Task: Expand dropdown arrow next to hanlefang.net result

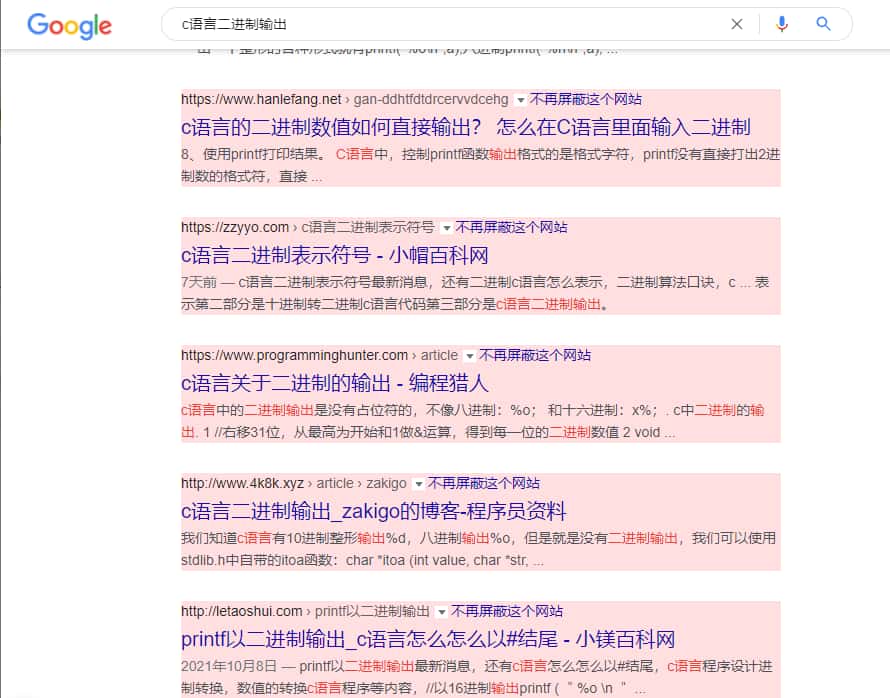Action: 520,100
